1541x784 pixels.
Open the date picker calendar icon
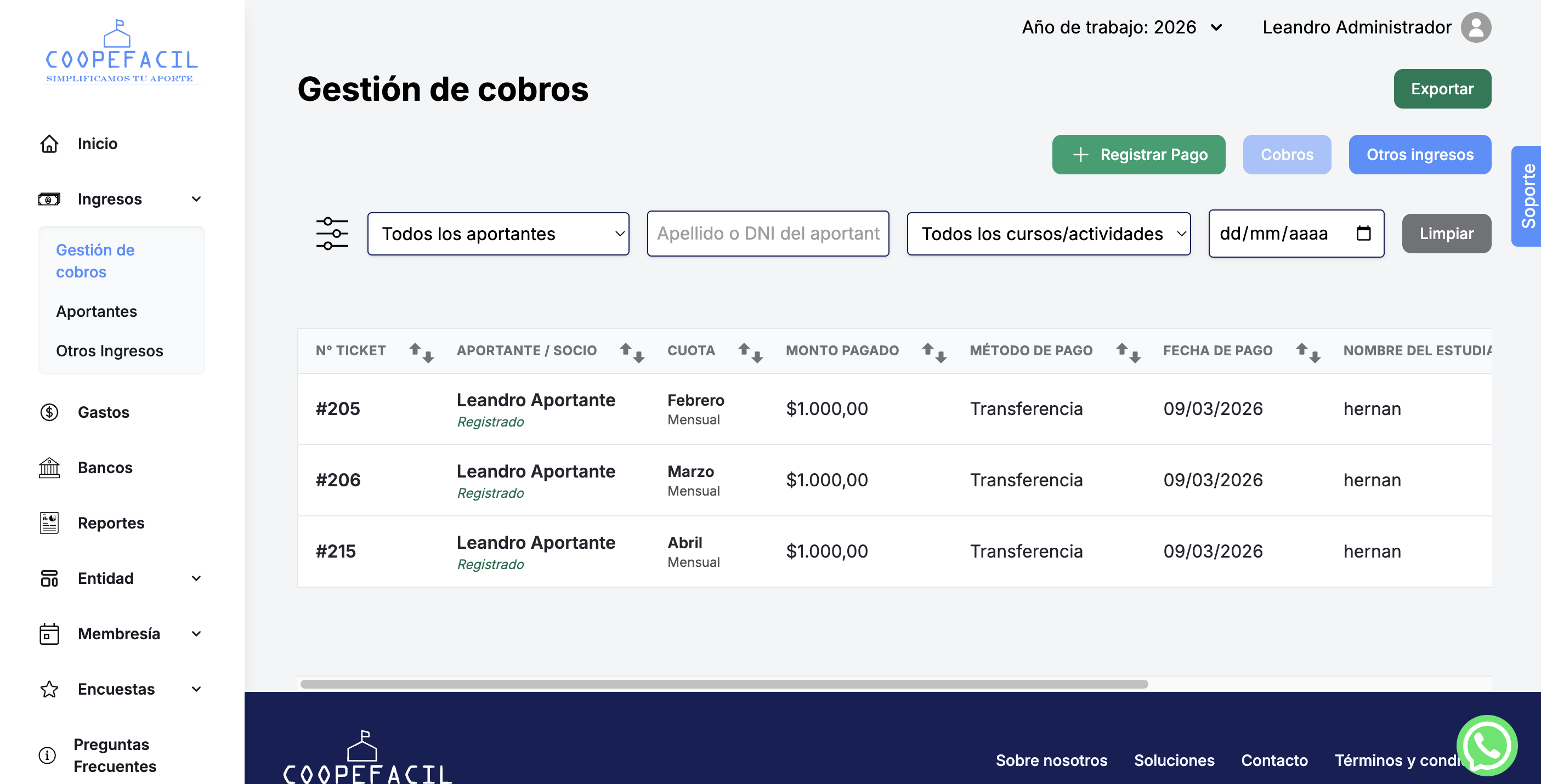pos(1363,233)
